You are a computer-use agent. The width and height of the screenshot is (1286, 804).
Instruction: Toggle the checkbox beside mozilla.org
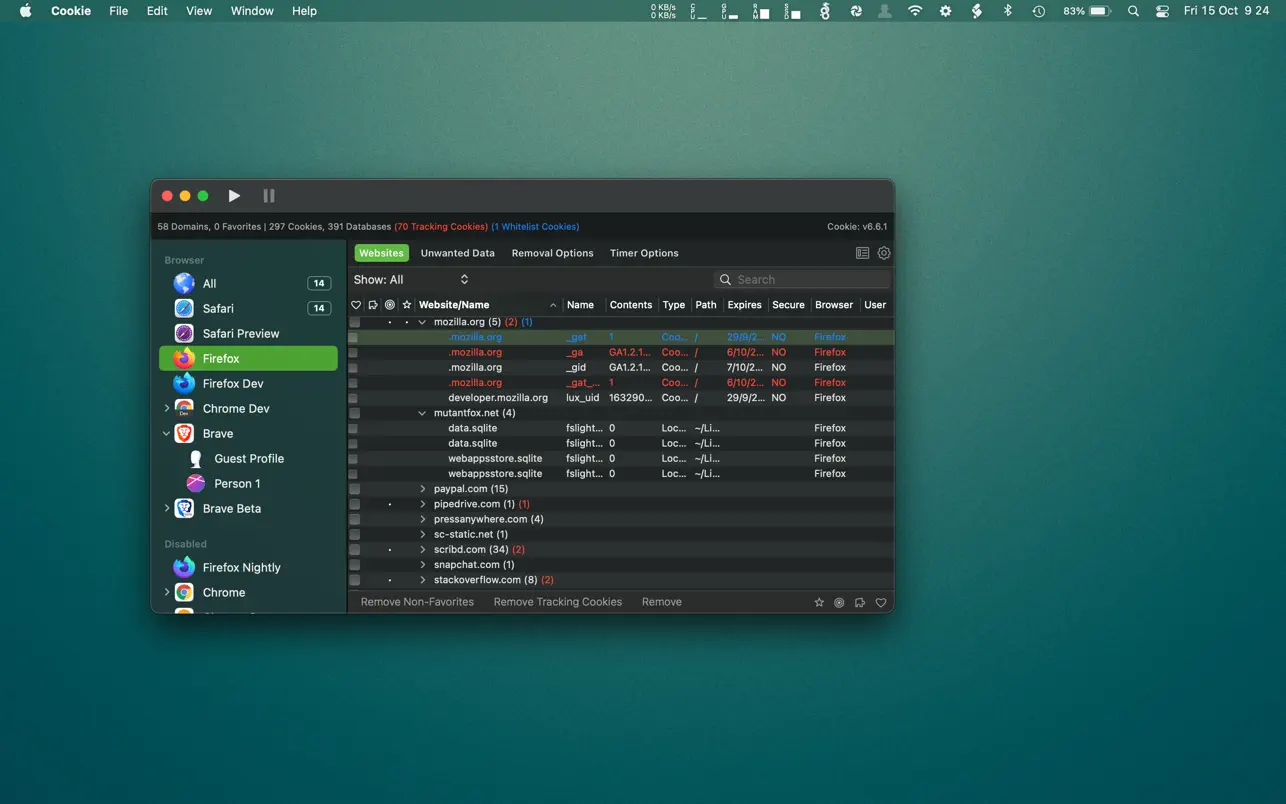pyautogui.click(x=354, y=322)
